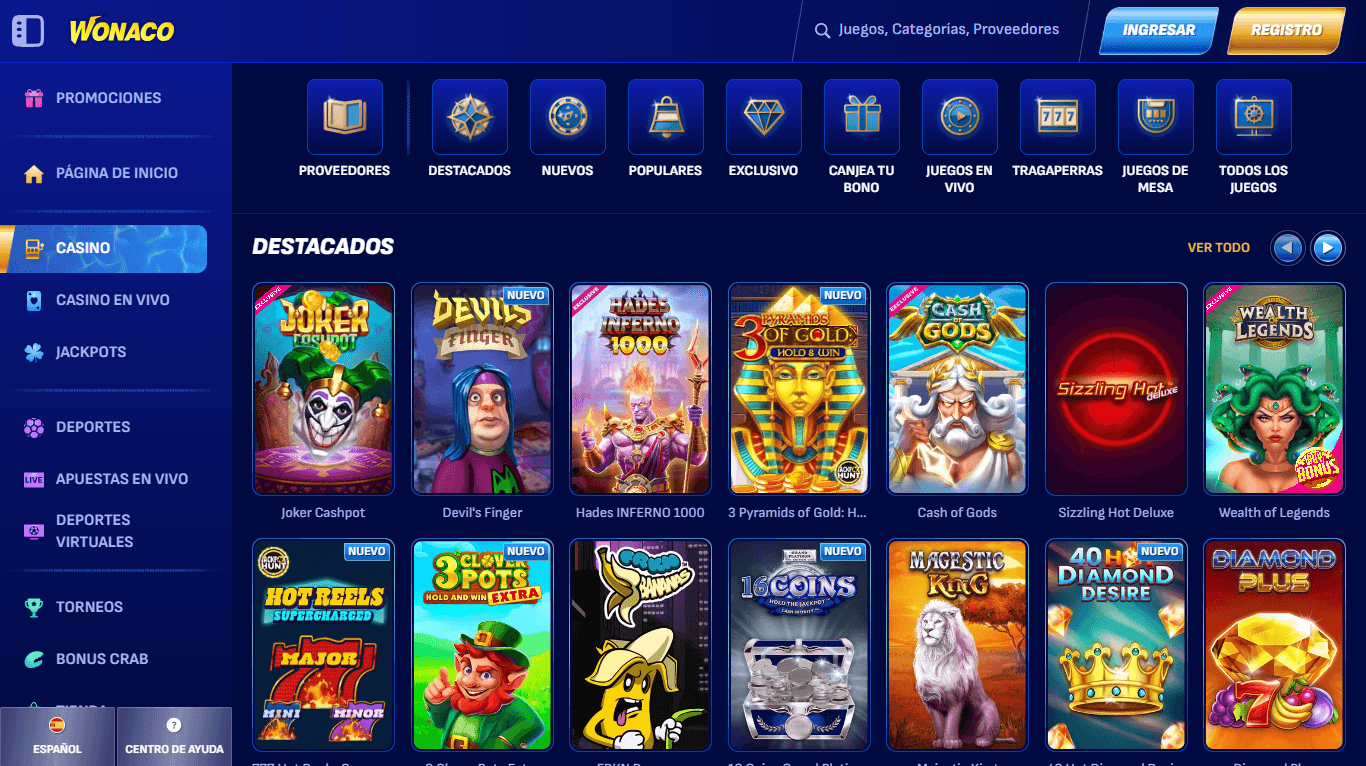Select the Juegos En Vivo play icon

pos(959,117)
